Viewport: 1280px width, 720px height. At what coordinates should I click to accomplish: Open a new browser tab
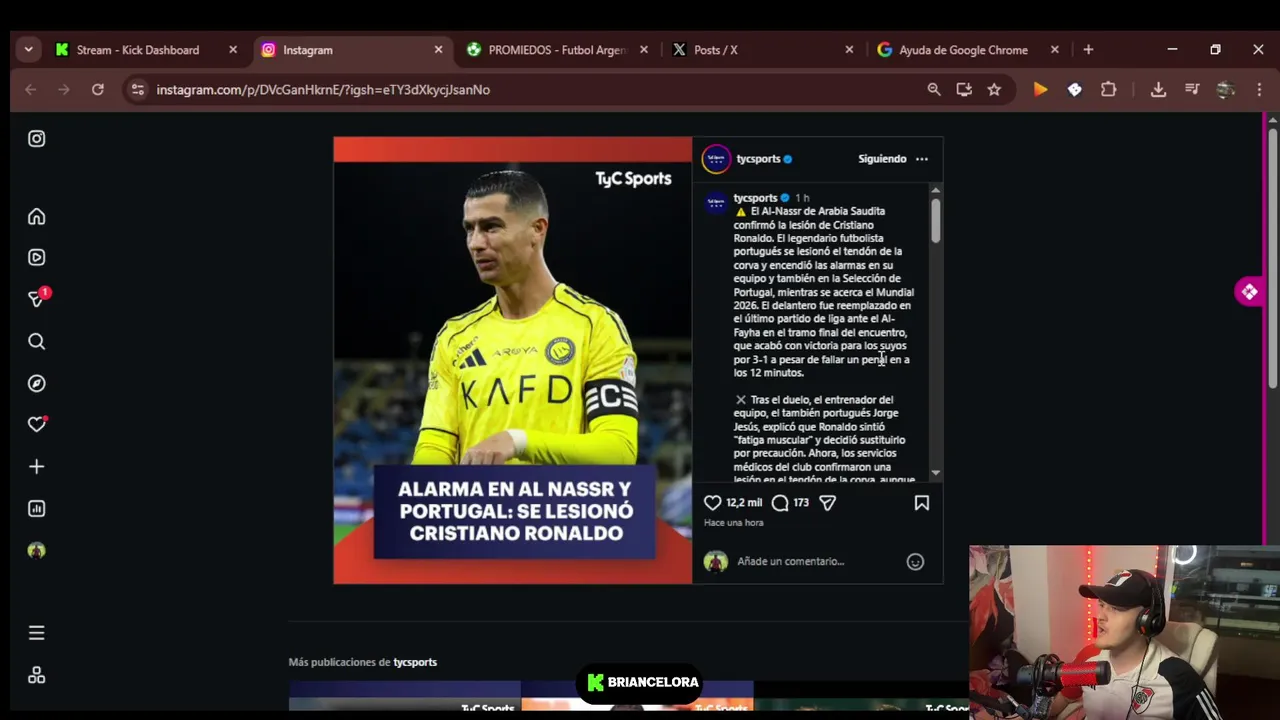(1088, 50)
